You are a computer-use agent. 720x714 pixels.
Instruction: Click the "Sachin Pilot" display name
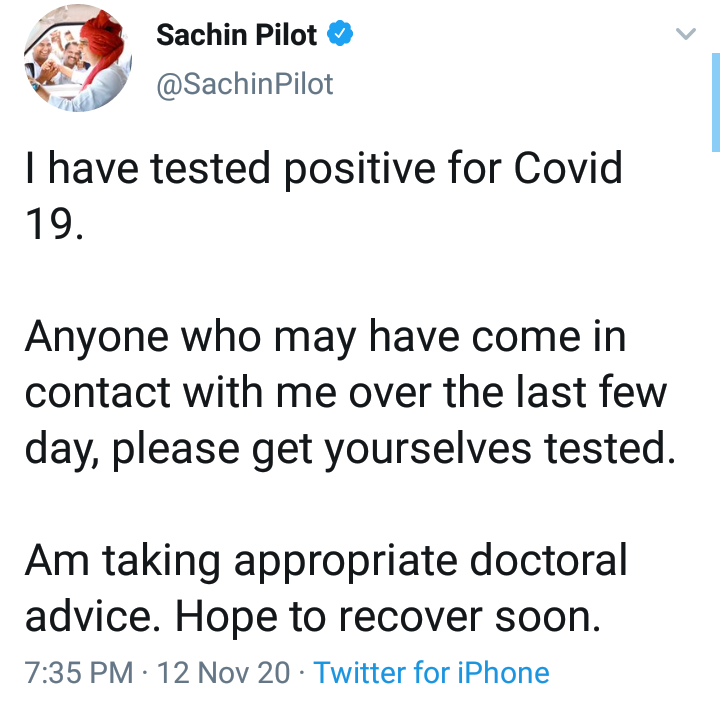point(237,36)
